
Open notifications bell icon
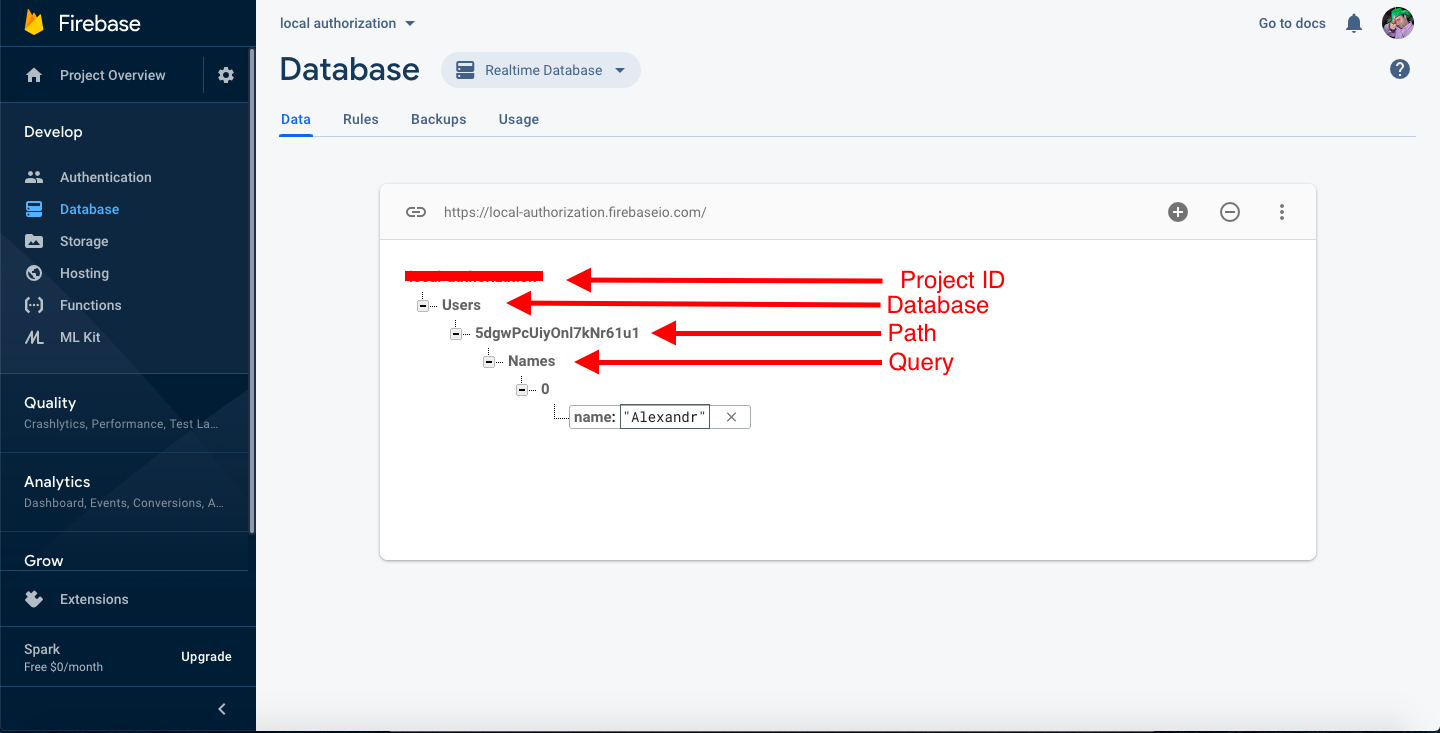[1354, 23]
